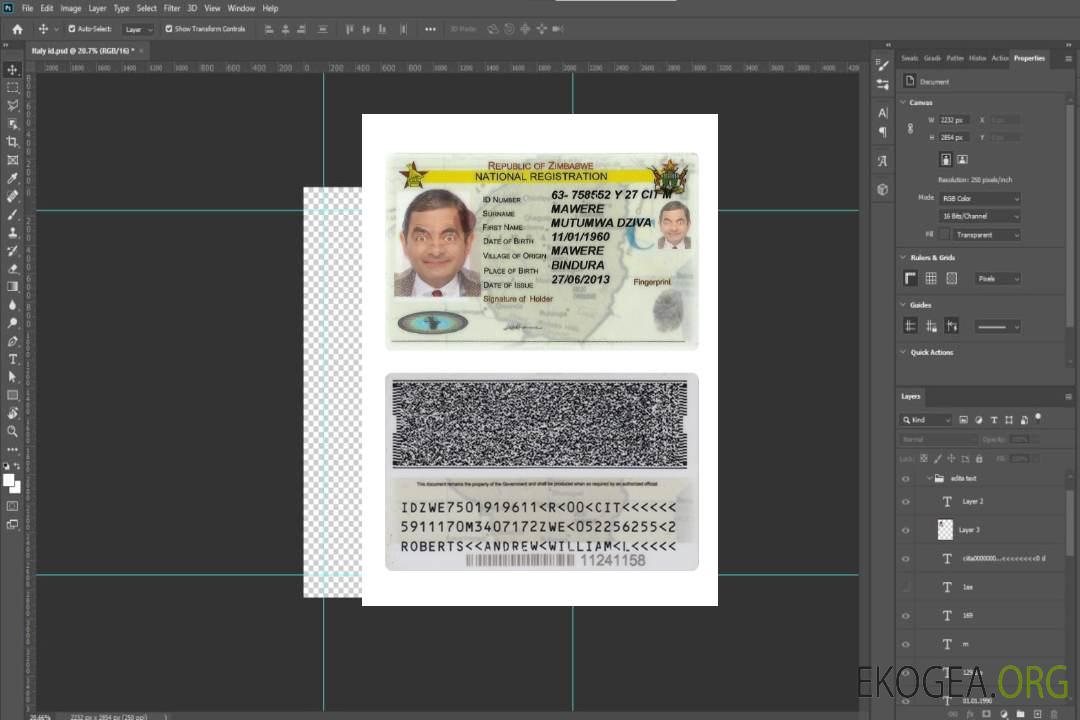Screen dimensions: 1080x720
Task: Collapse the Canvas section
Action: 903,102
